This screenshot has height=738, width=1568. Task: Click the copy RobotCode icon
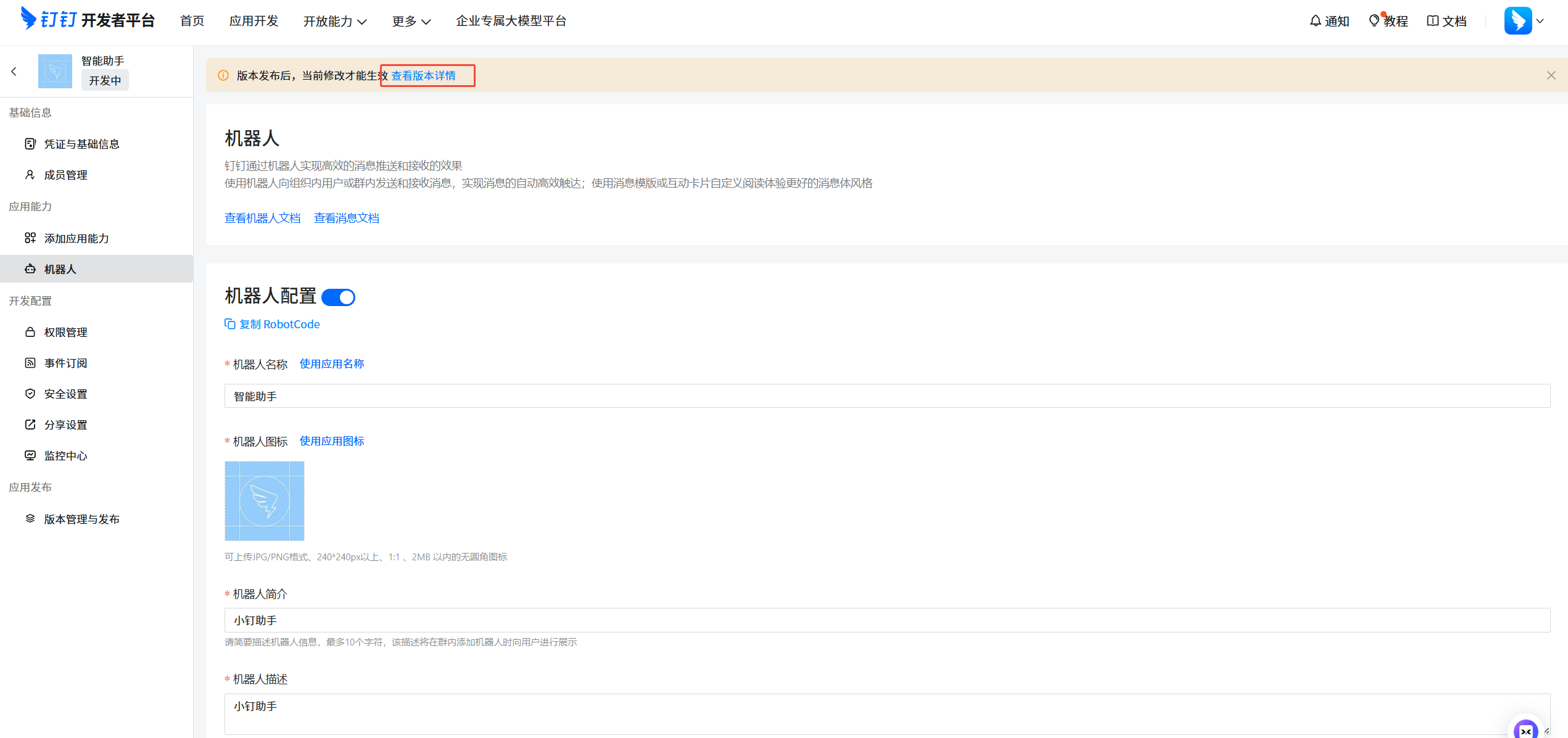(230, 324)
